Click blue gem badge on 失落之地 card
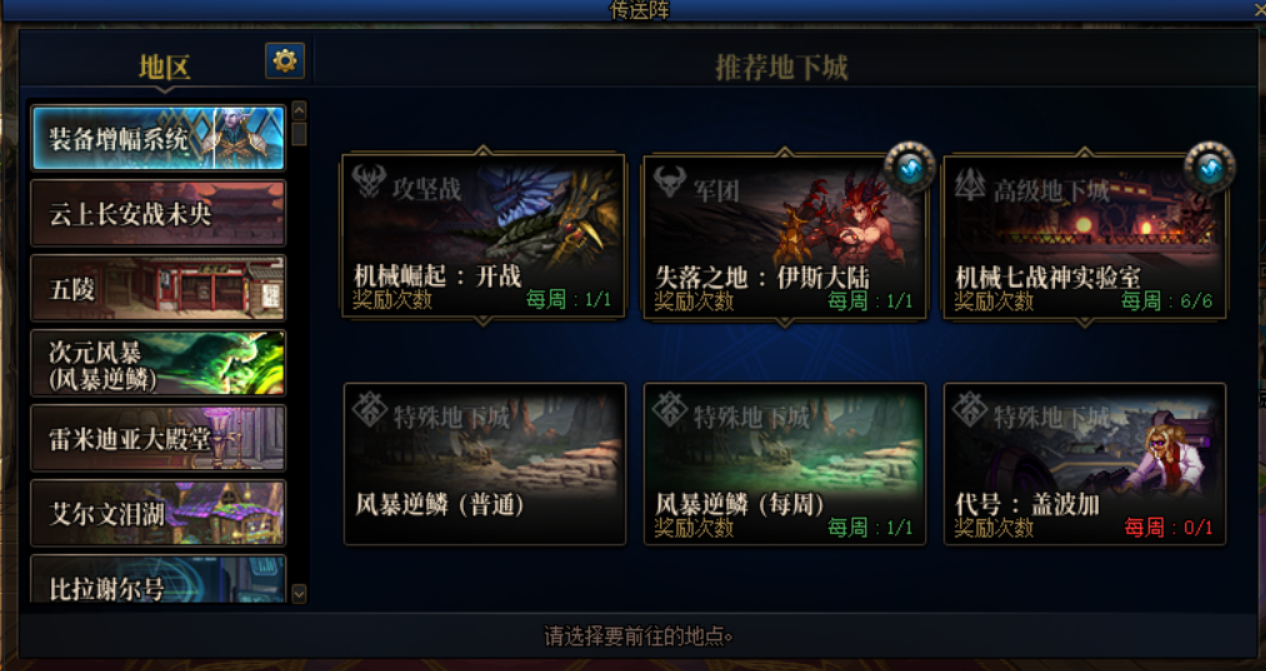The height and width of the screenshot is (671, 1266). [x=909, y=168]
